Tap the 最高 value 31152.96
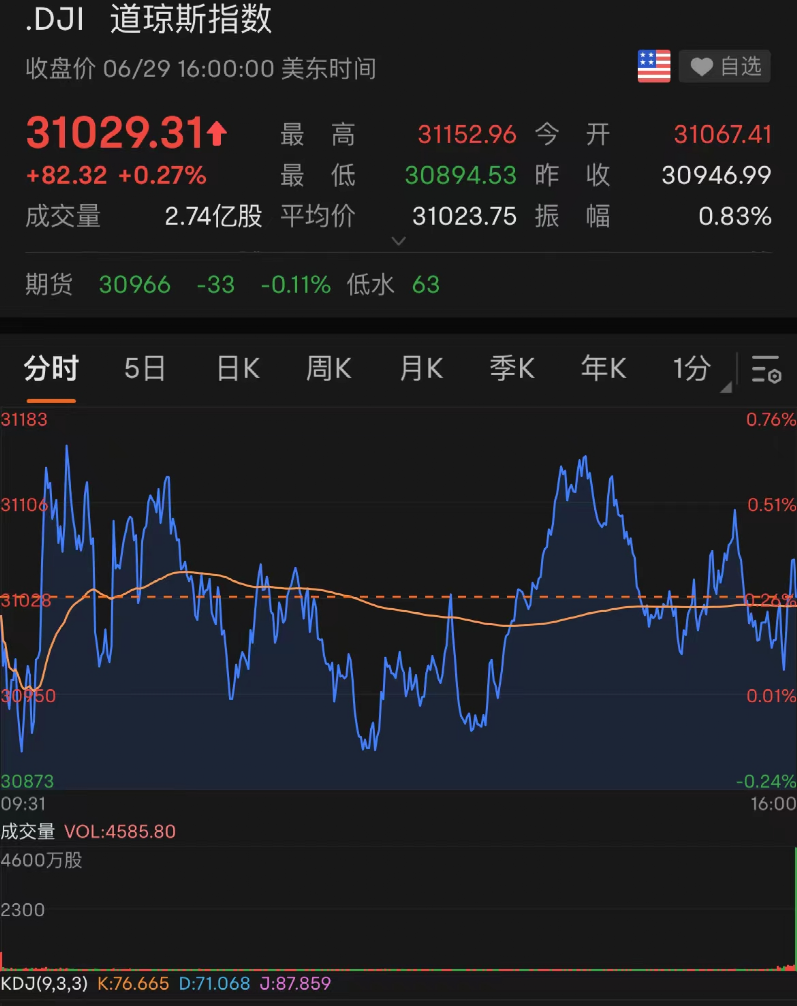Image resolution: width=797 pixels, height=1006 pixels. point(467,135)
